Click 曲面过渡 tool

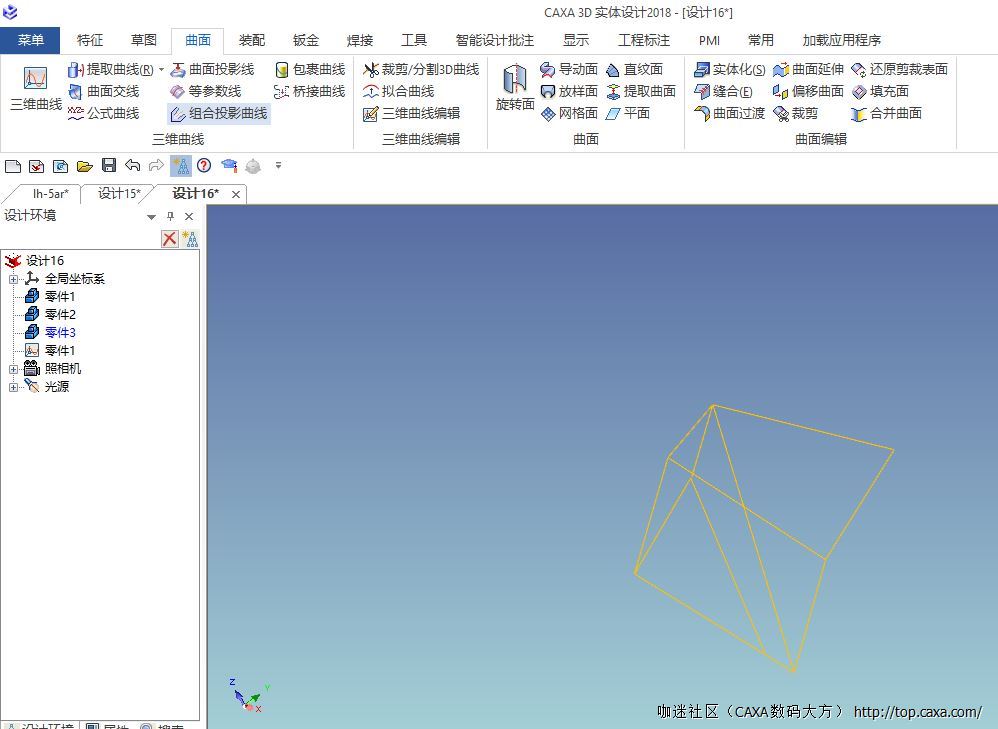730,113
